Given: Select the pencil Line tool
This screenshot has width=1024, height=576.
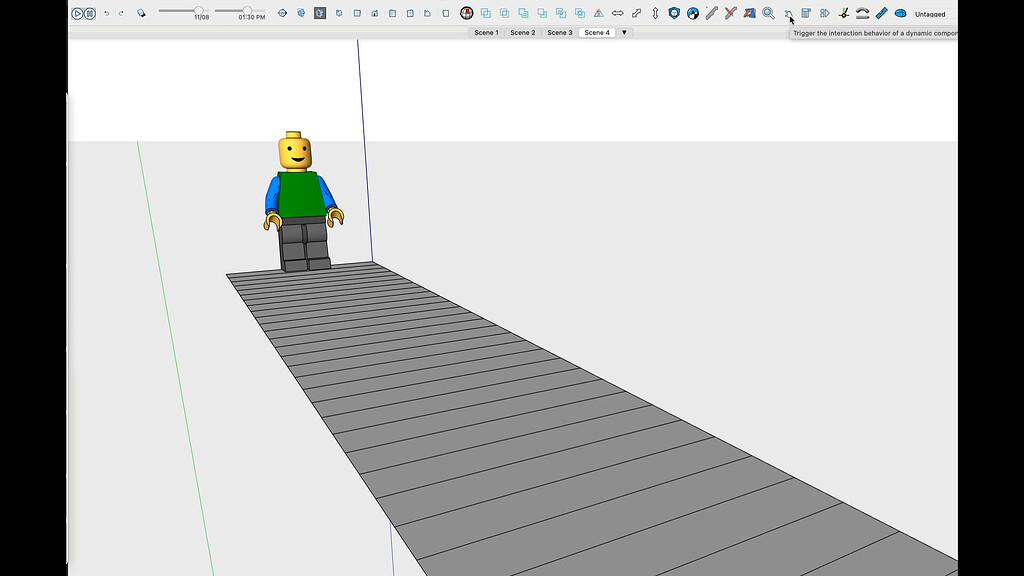Looking at the screenshot, I should [712, 13].
